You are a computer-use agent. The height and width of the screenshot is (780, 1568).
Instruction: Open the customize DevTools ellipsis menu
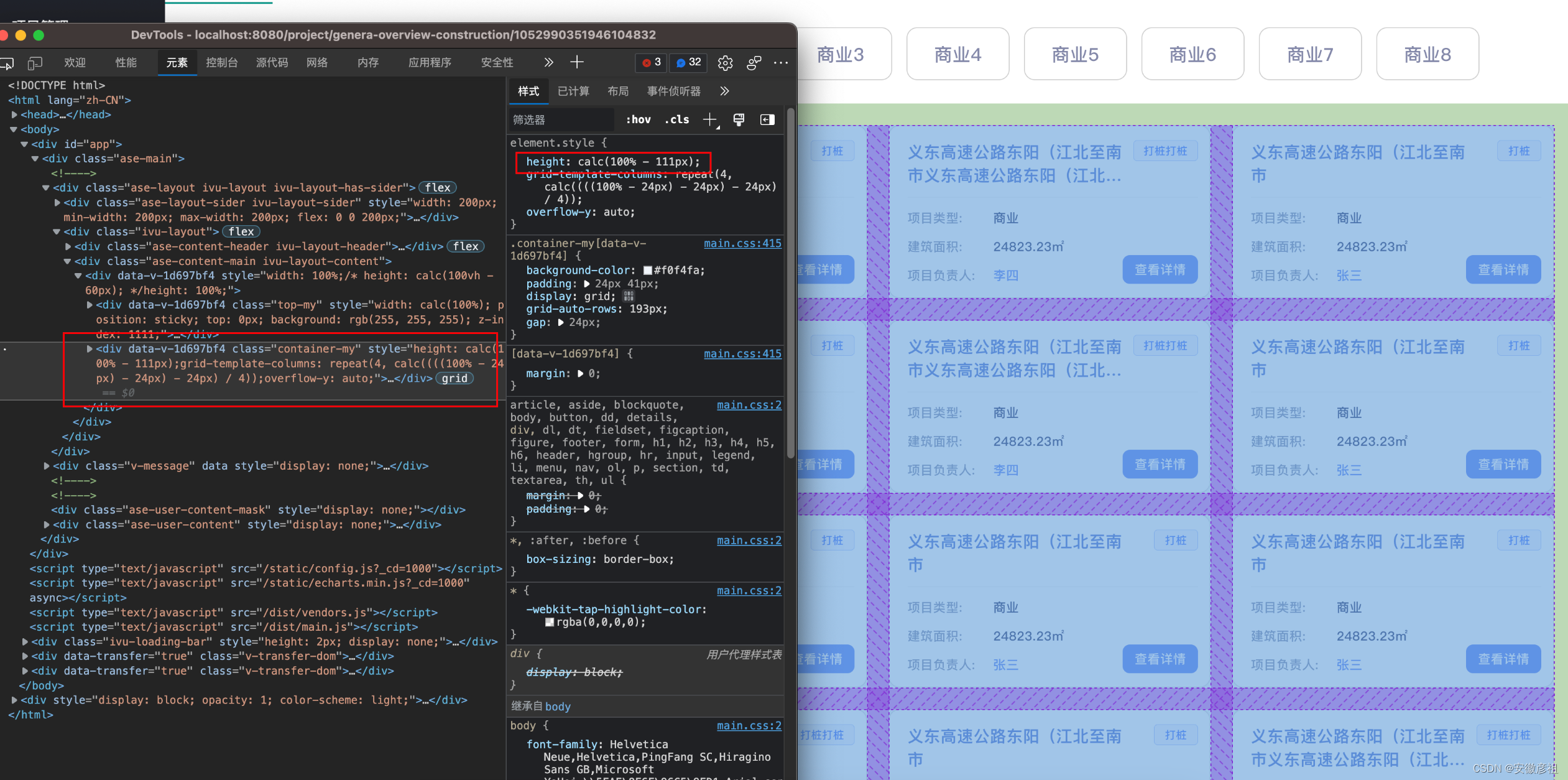(x=781, y=63)
